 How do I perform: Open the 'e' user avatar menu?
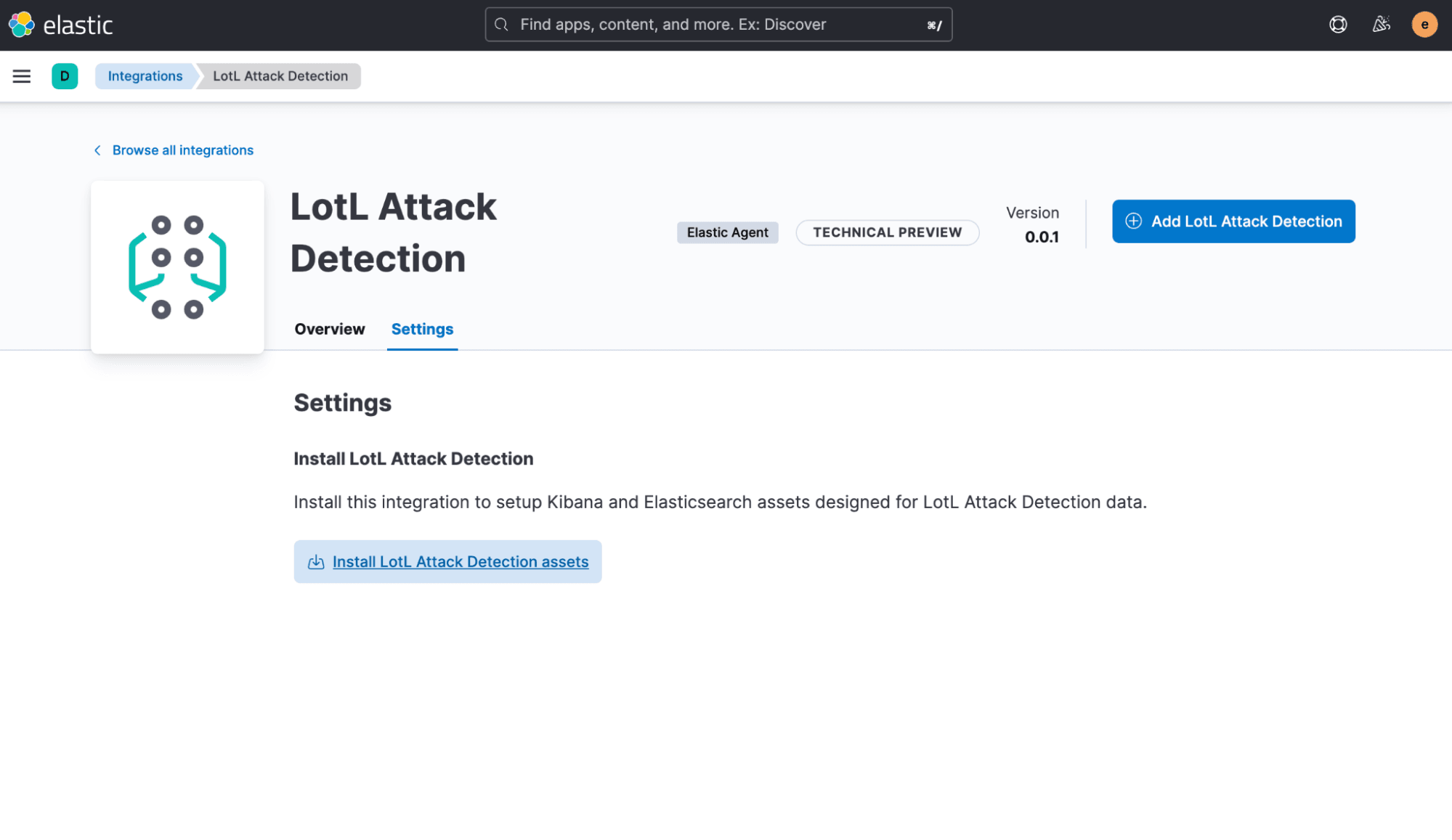[x=1424, y=24]
